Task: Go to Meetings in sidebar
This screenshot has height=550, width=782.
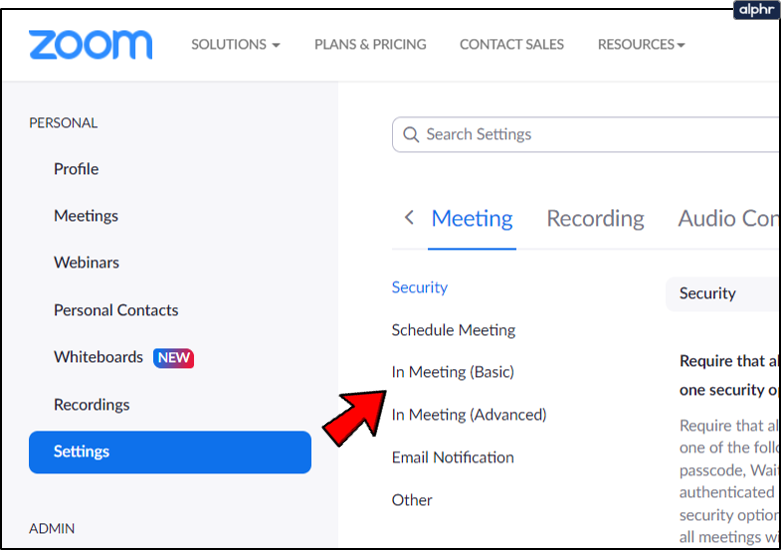Action: [86, 216]
